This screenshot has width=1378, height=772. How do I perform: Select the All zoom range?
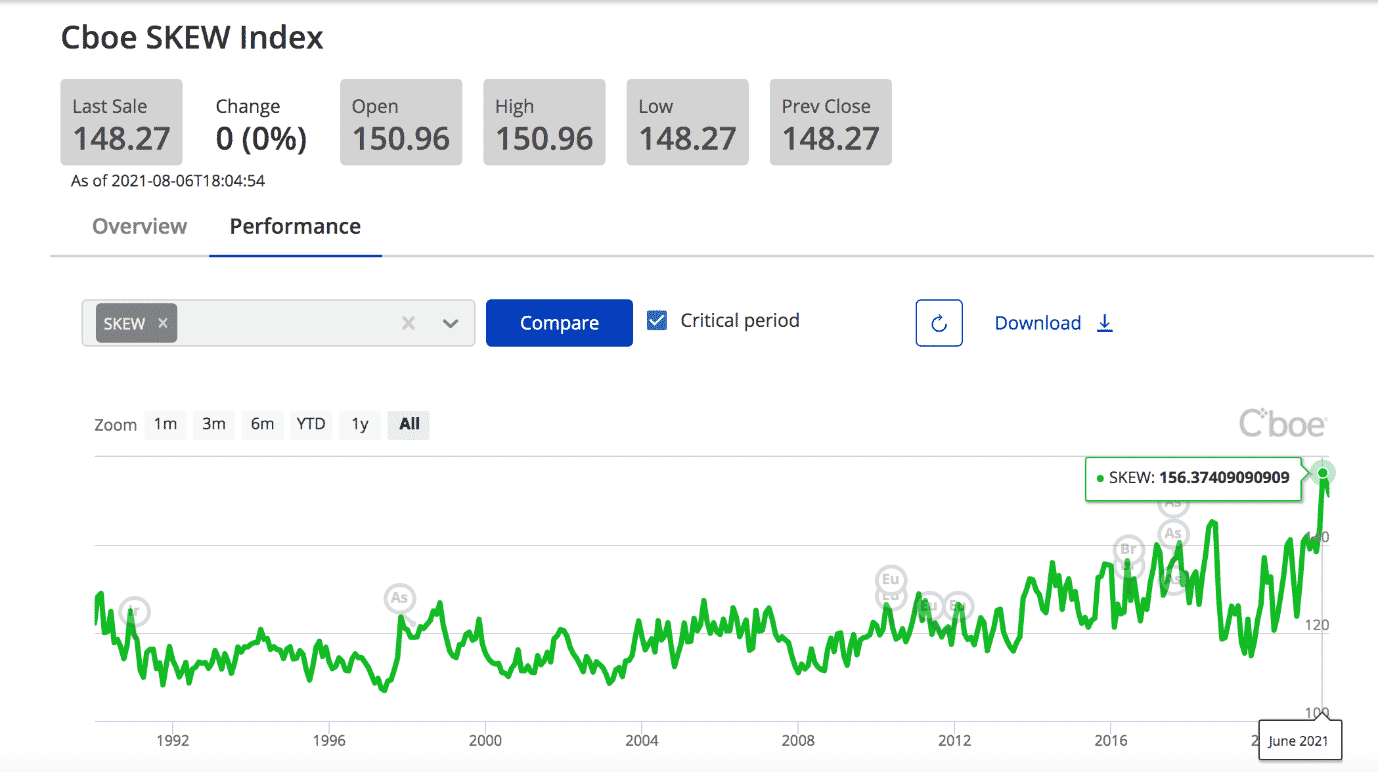[x=409, y=424]
